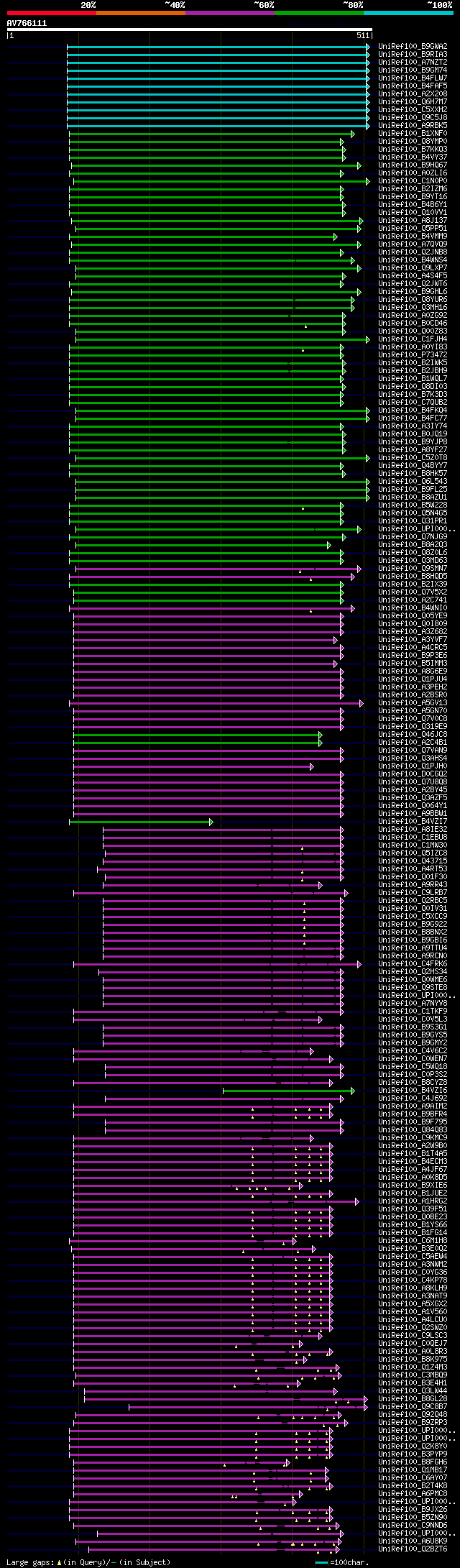Click the short green bar for UniRef100_B4VZI7

click(x=141, y=822)
